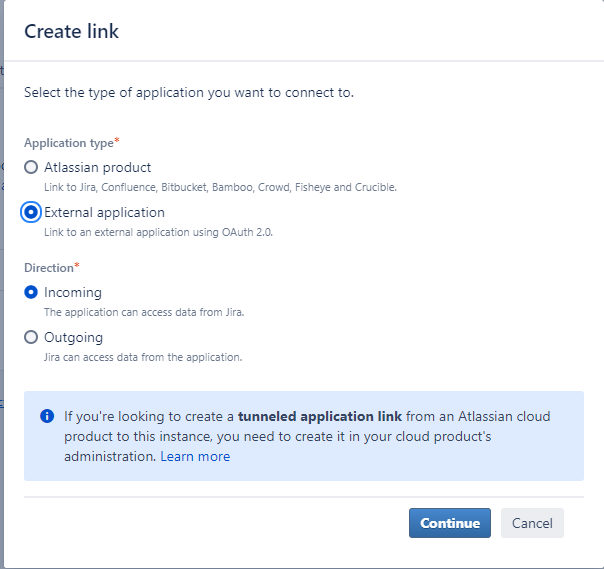
Task: Select the Incoming direction radio button
Action: click(x=31, y=292)
